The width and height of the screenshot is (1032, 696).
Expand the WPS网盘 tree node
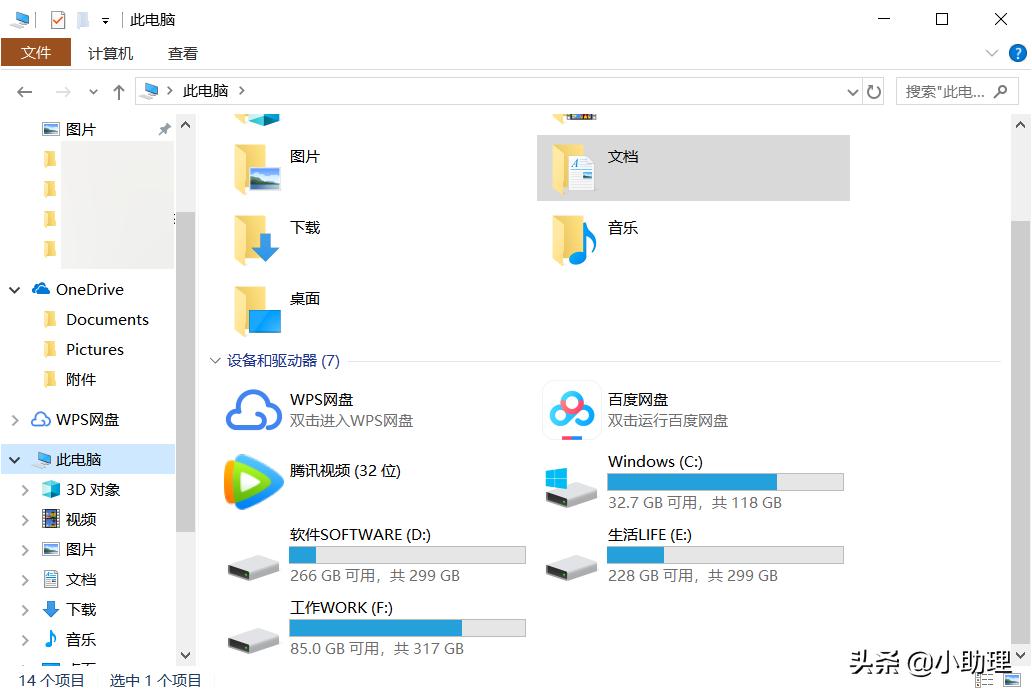pos(15,420)
